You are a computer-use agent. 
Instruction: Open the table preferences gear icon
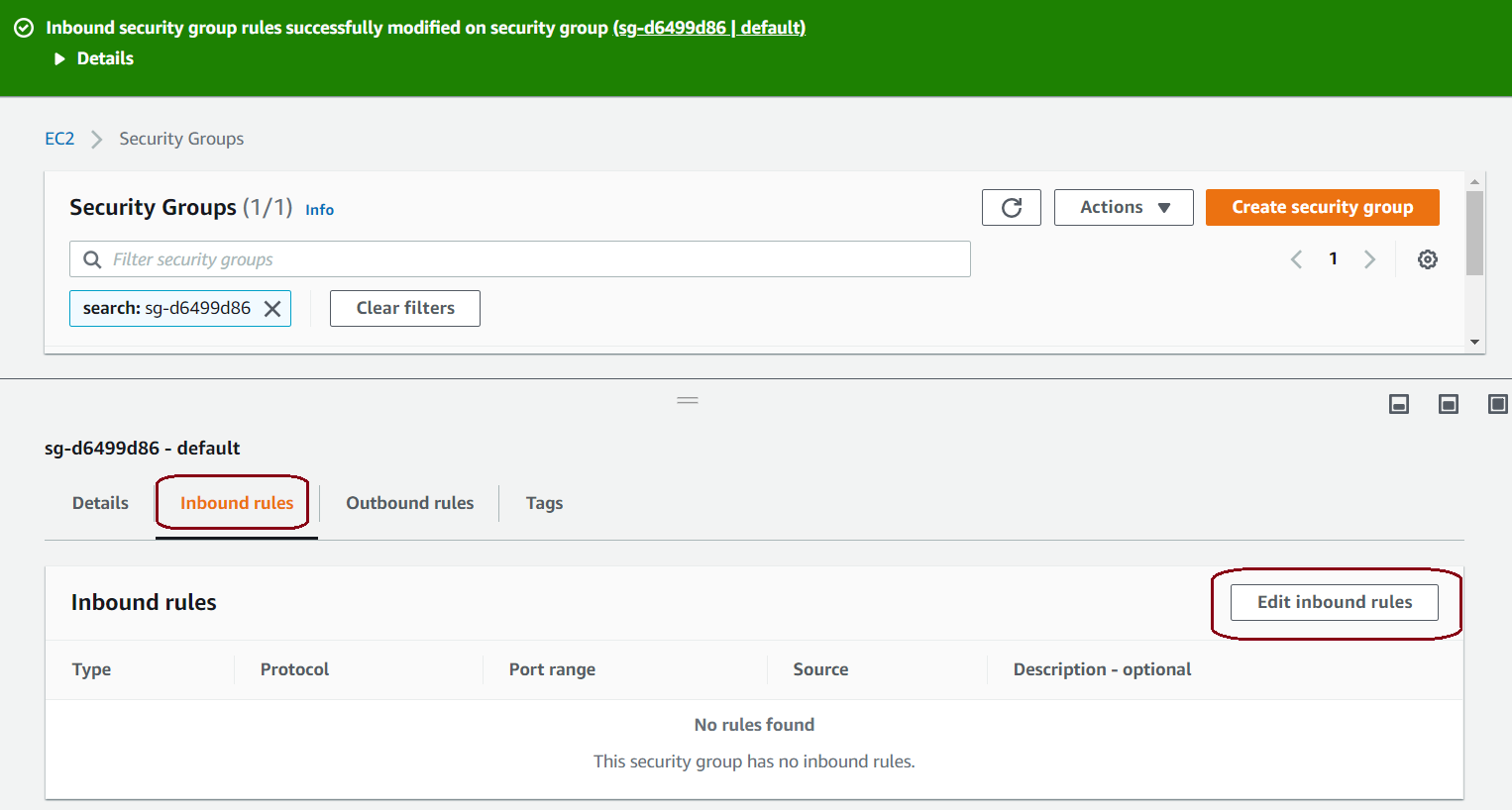1427,259
